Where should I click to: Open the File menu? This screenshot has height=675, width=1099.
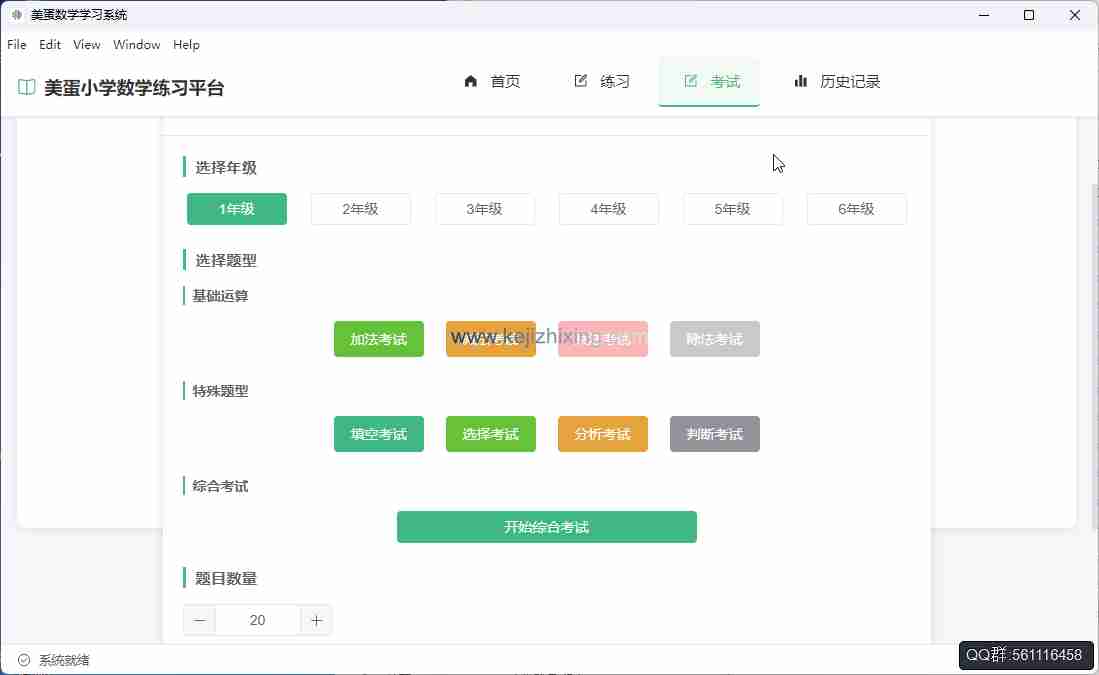(17, 45)
